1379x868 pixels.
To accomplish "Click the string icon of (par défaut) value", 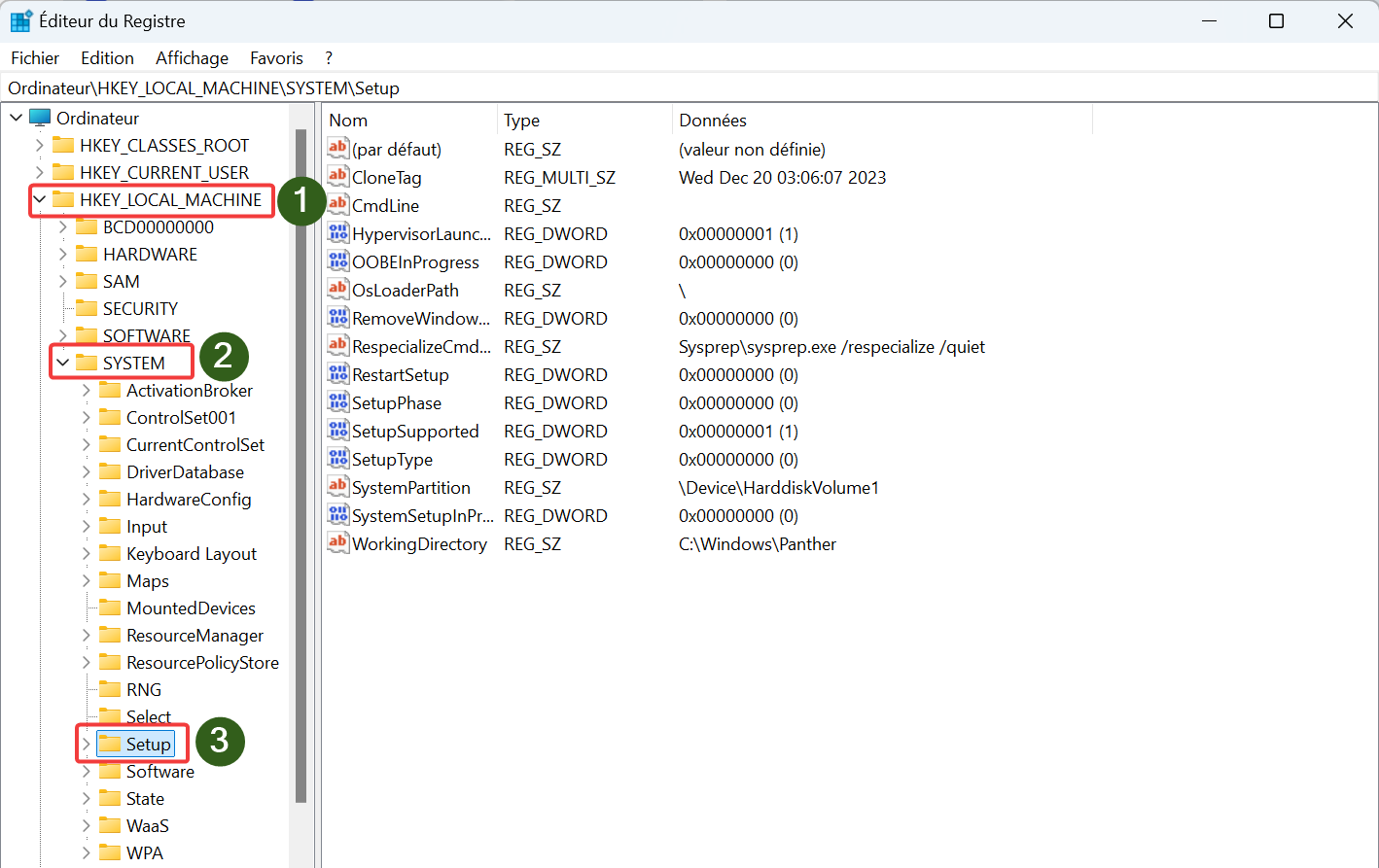I will pos(337,148).
